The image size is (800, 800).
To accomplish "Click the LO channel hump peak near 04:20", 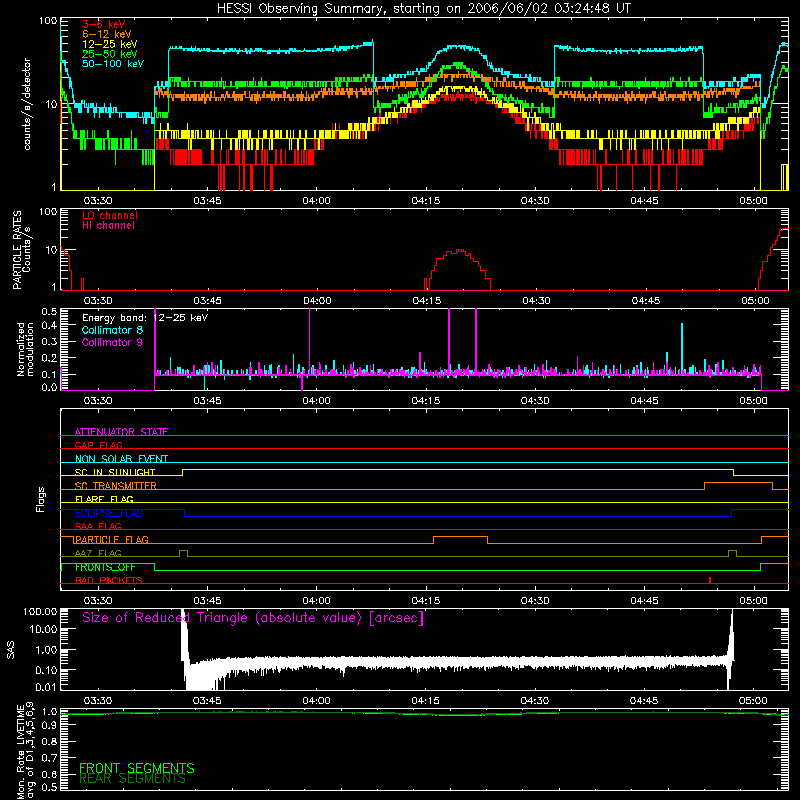I will coord(460,251).
